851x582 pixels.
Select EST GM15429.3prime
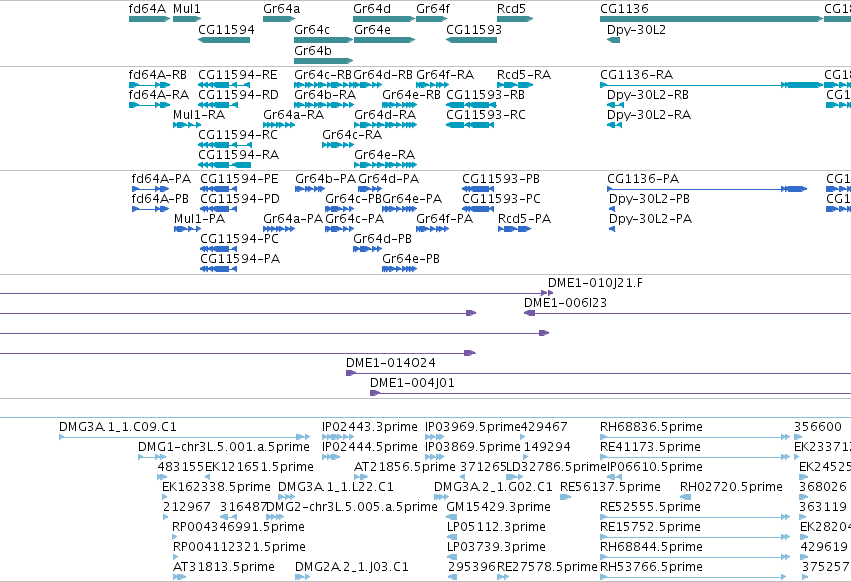pos(498,508)
